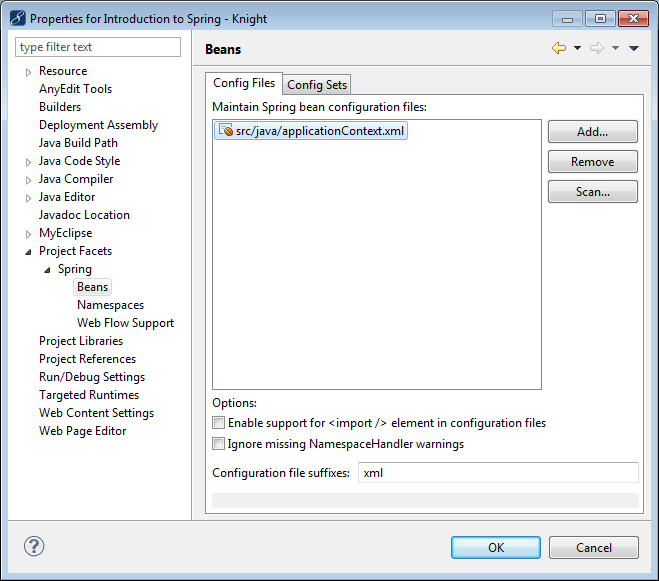Click the Remove button
This screenshot has height=581, width=659.
click(x=592, y=162)
